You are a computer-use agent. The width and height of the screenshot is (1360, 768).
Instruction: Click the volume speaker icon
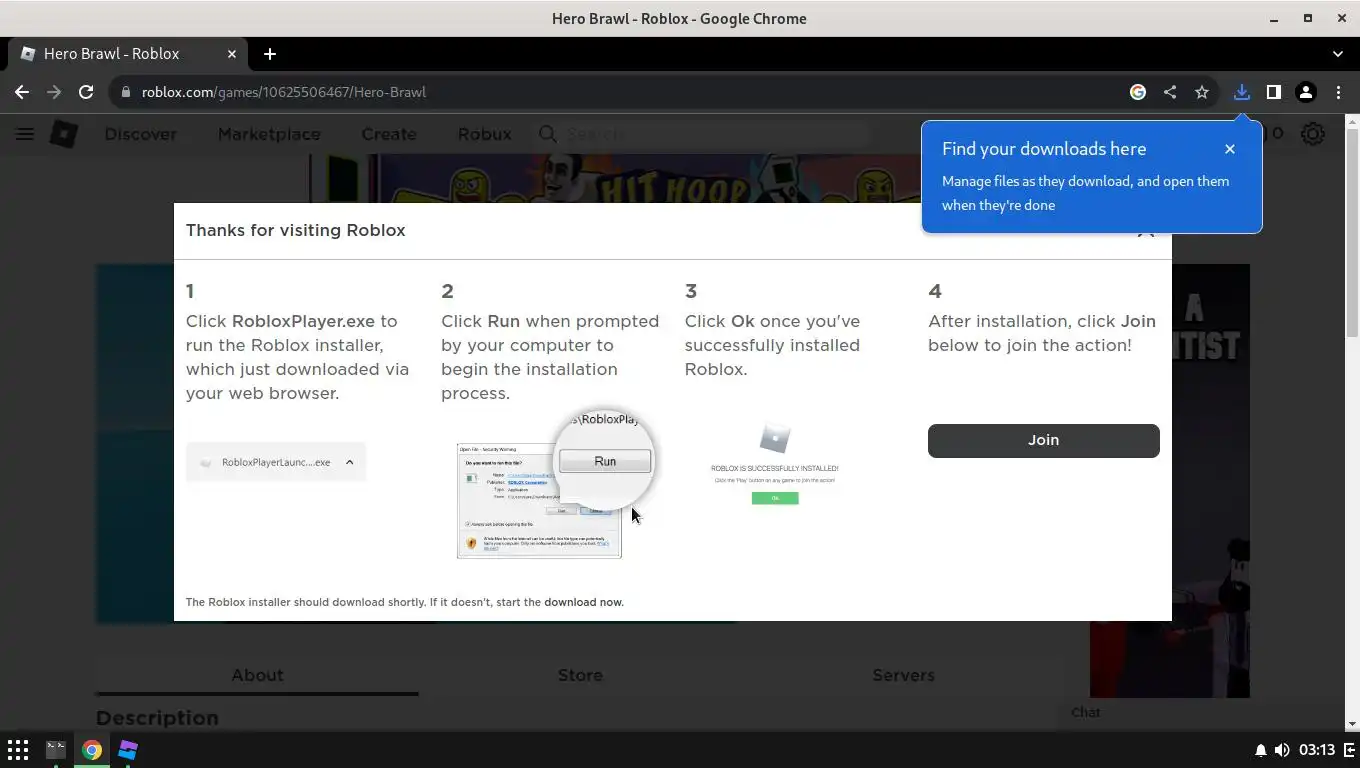pos(1281,750)
